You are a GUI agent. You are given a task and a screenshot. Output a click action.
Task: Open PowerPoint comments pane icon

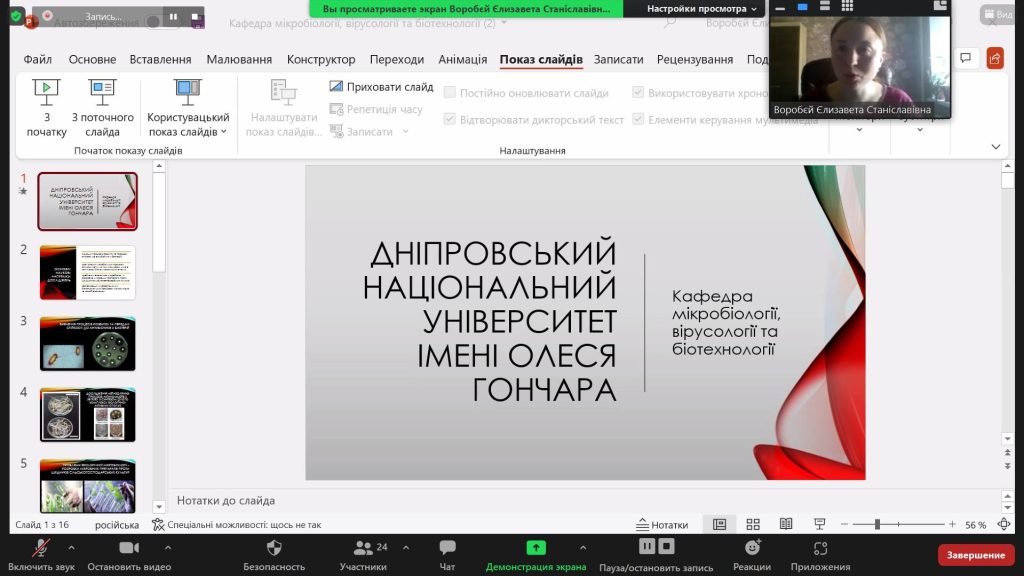pos(965,58)
